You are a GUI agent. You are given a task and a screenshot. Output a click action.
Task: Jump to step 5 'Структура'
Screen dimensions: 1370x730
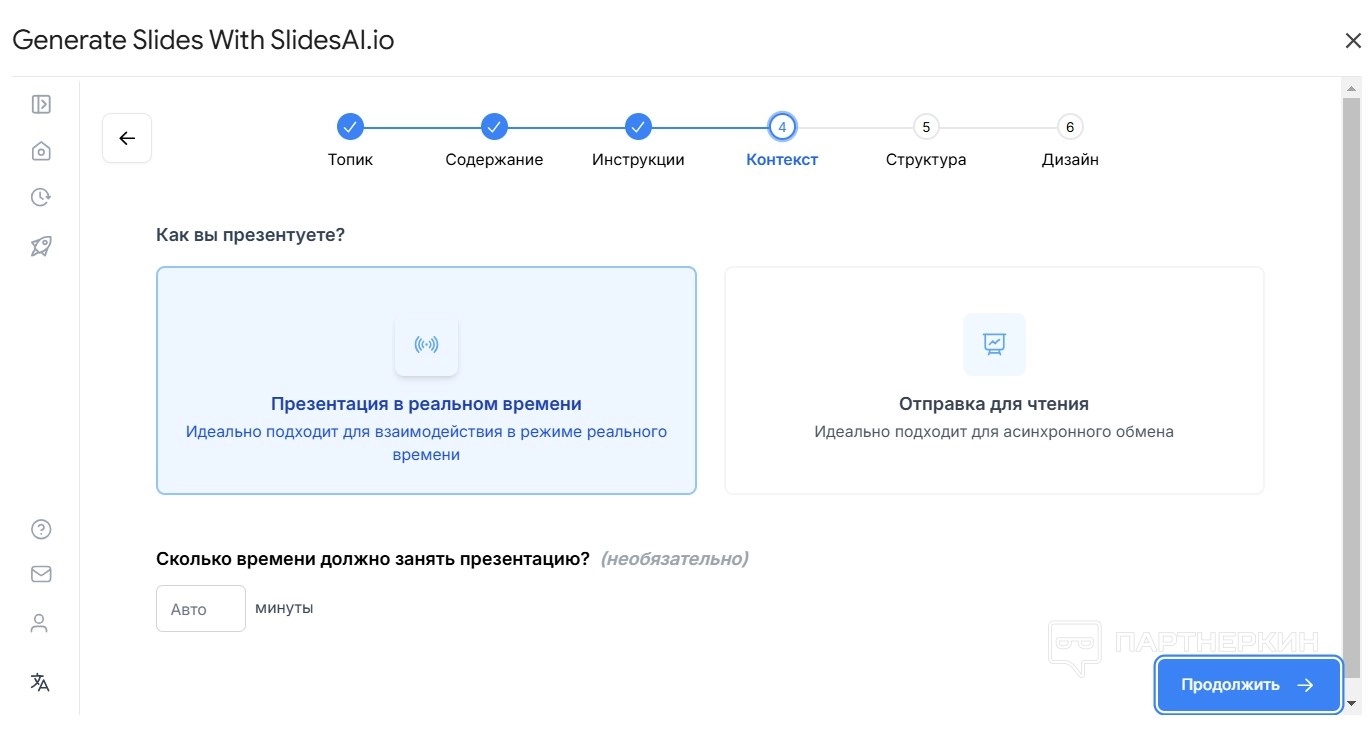pyautogui.click(x=926, y=127)
